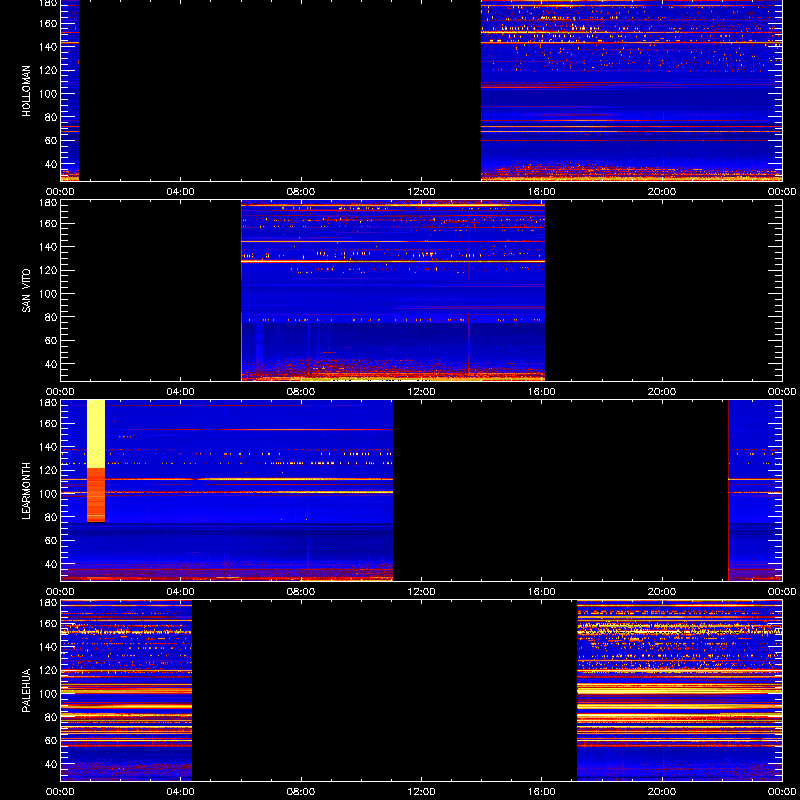800x800 pixels.
Task: Choose 12:00 time label under Palehua panel
Action: pyautogui.click(x=421, y=792)
